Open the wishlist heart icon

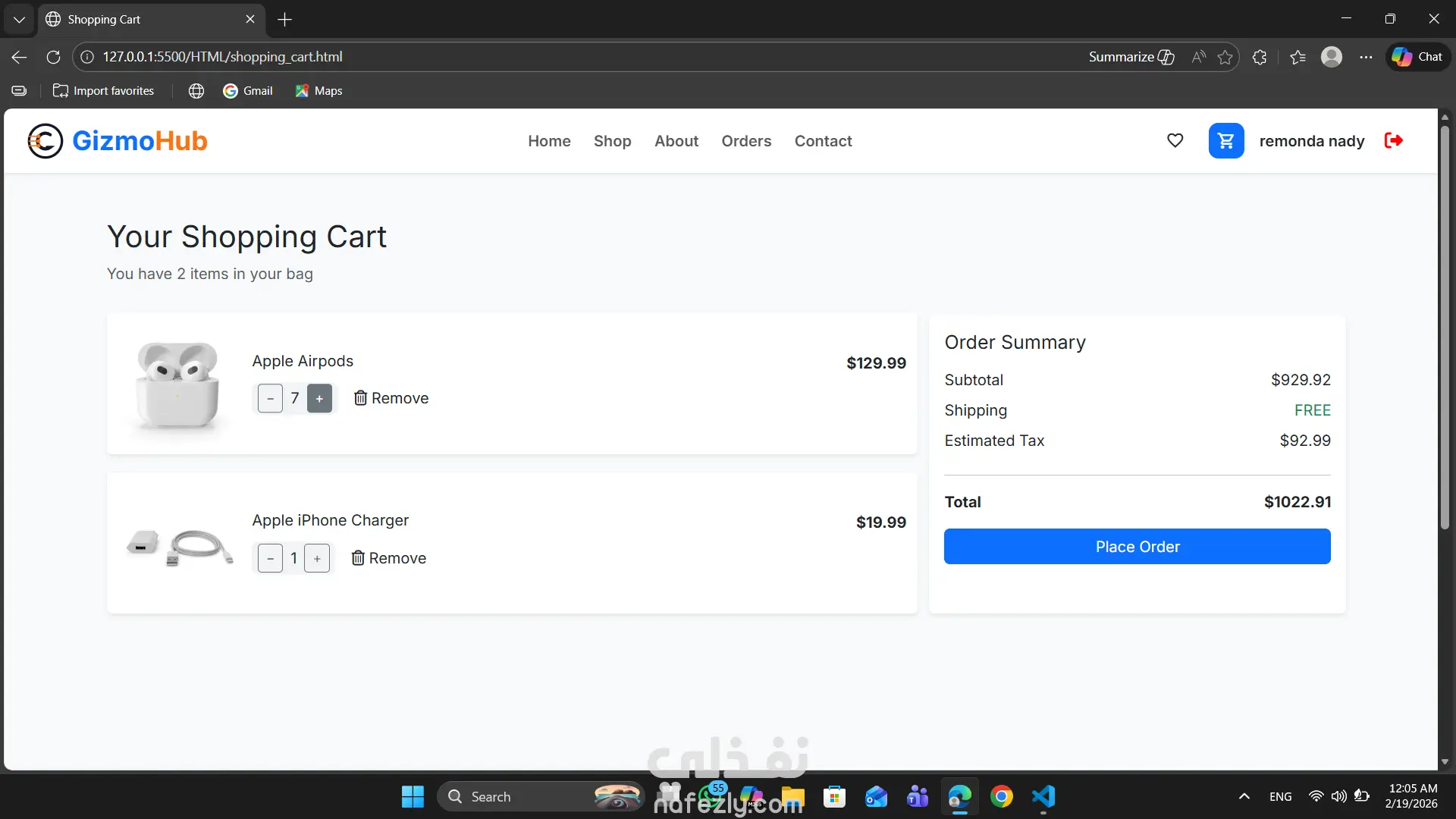click(x=1175, y=140)
